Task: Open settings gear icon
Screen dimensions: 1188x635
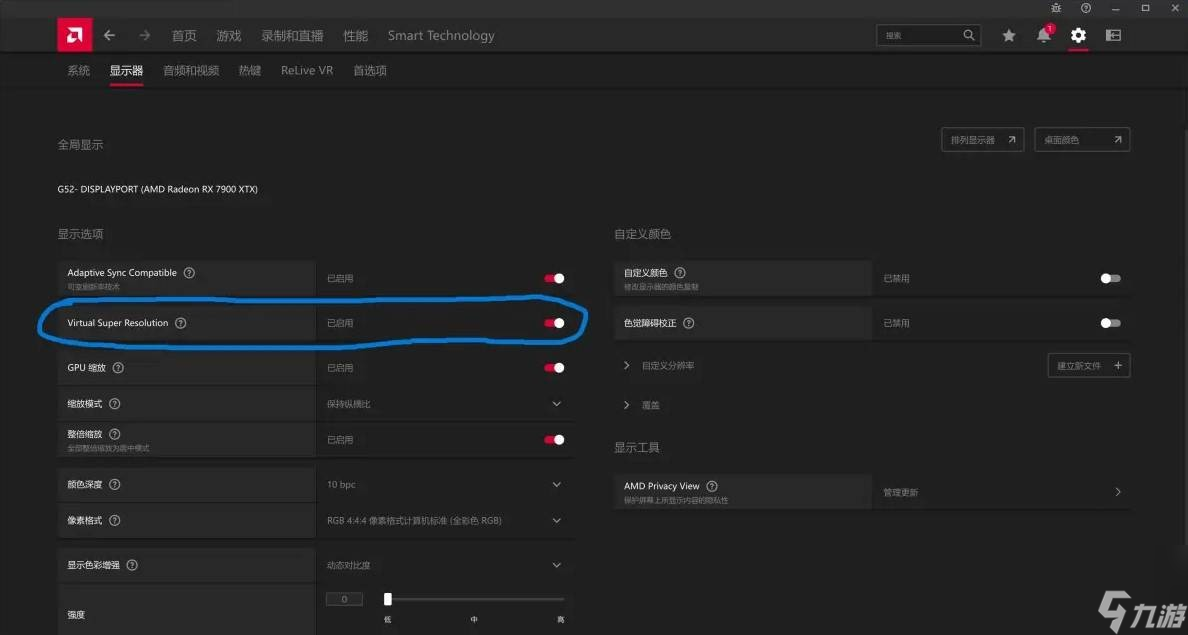Action: tap(1078, 35)
